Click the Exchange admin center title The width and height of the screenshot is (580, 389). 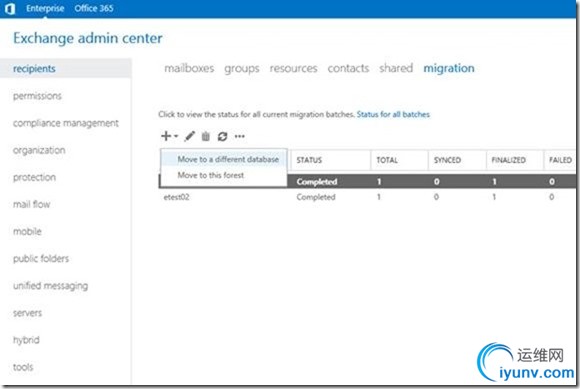point(88,38)
